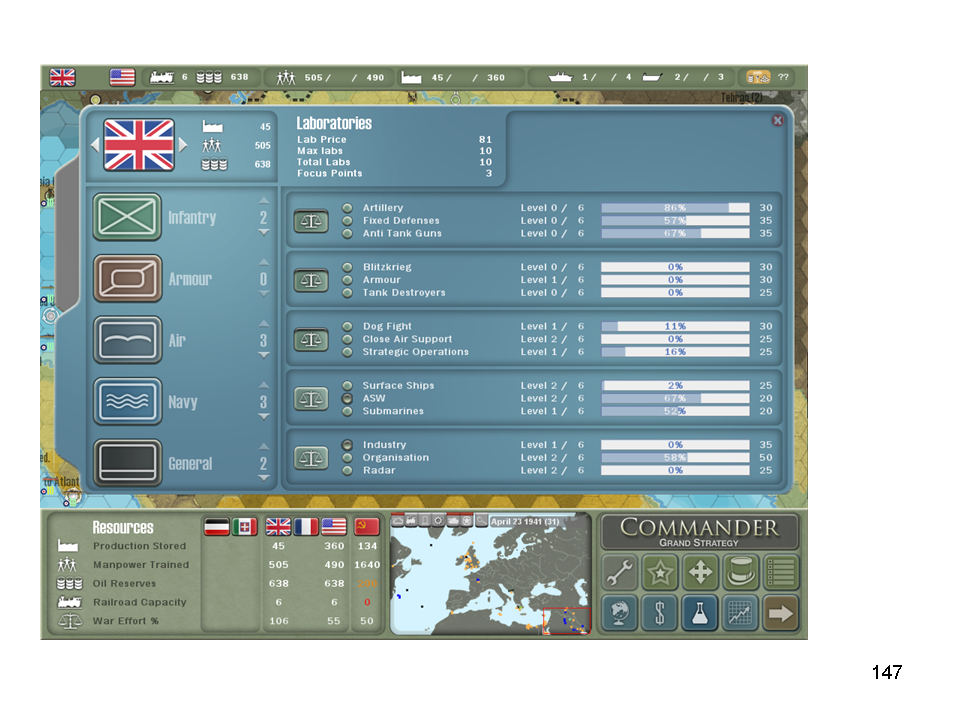Select the Artillery research focus
Viewport: 960px width, 720px height.
pos(348,208)
